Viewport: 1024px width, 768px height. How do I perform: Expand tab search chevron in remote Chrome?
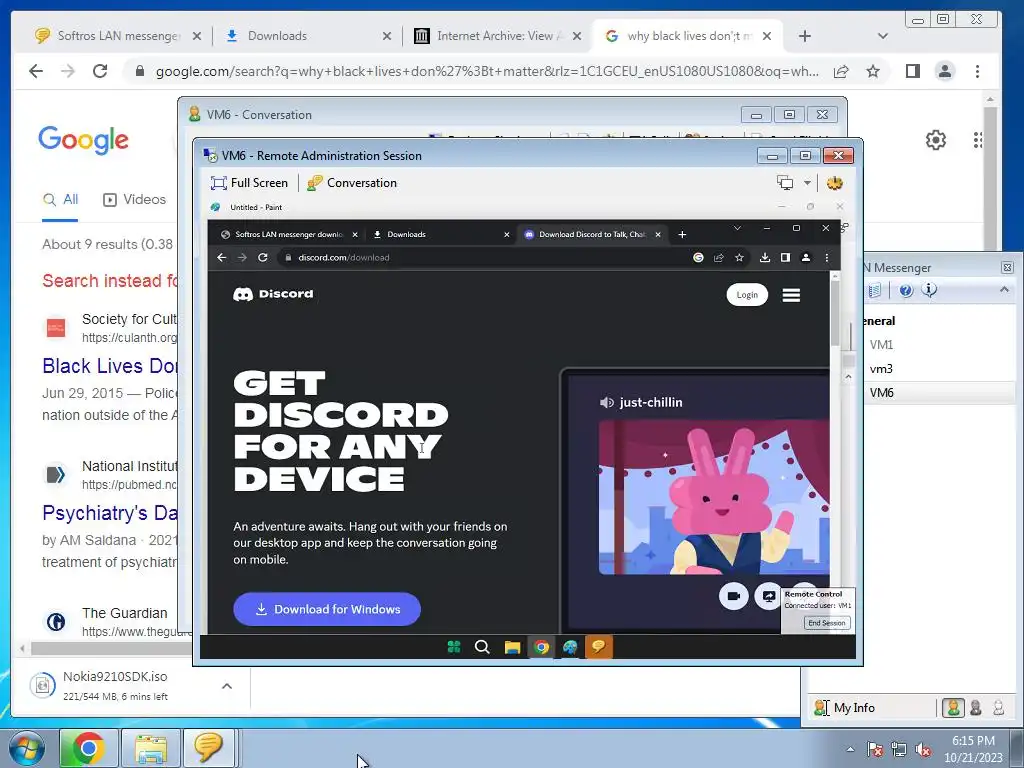tap(737, 228)
